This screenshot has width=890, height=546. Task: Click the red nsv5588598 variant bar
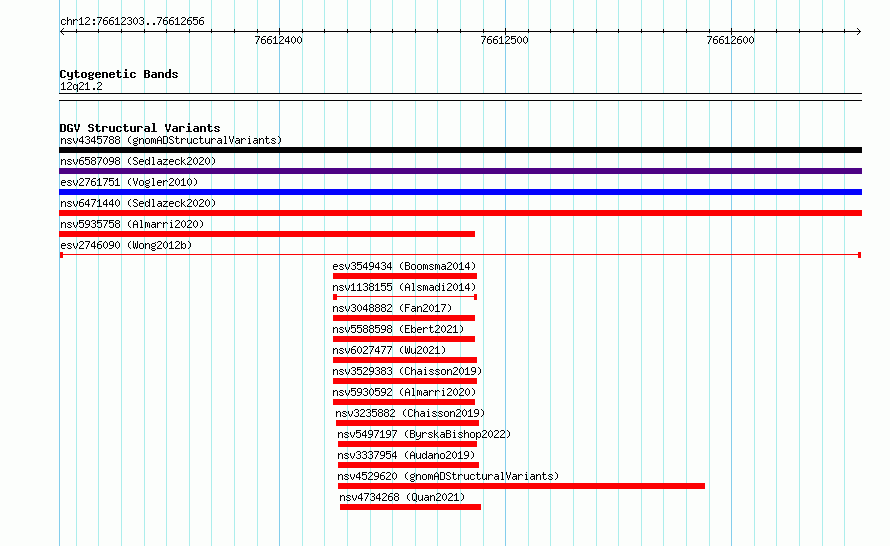pos(404,339)
